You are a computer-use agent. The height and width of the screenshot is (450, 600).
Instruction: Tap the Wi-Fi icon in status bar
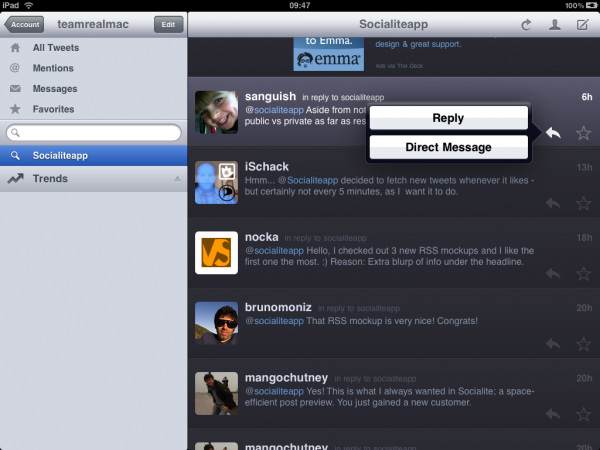tap(28, 5)
